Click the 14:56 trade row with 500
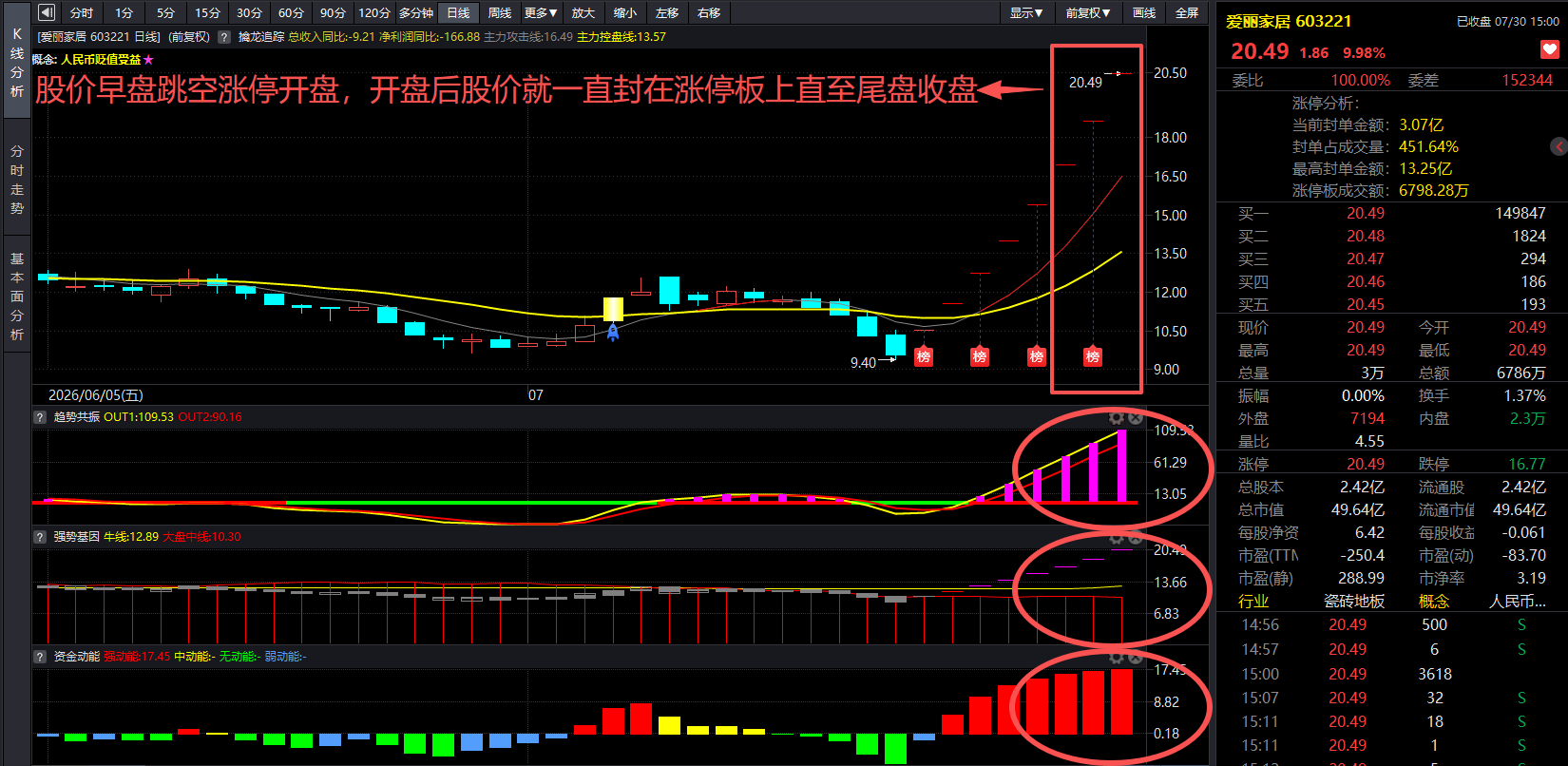This screenshot has width=1568, height=766. (x=1392, y=625)
